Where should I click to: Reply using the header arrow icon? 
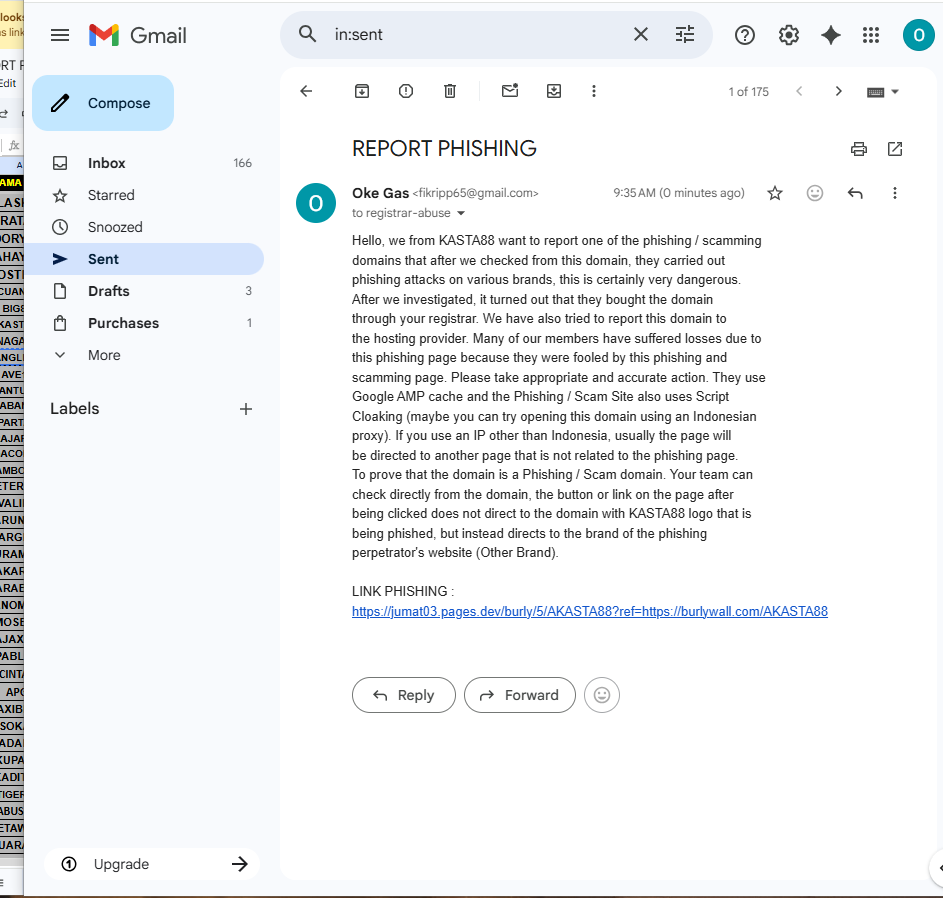point(855,193)
